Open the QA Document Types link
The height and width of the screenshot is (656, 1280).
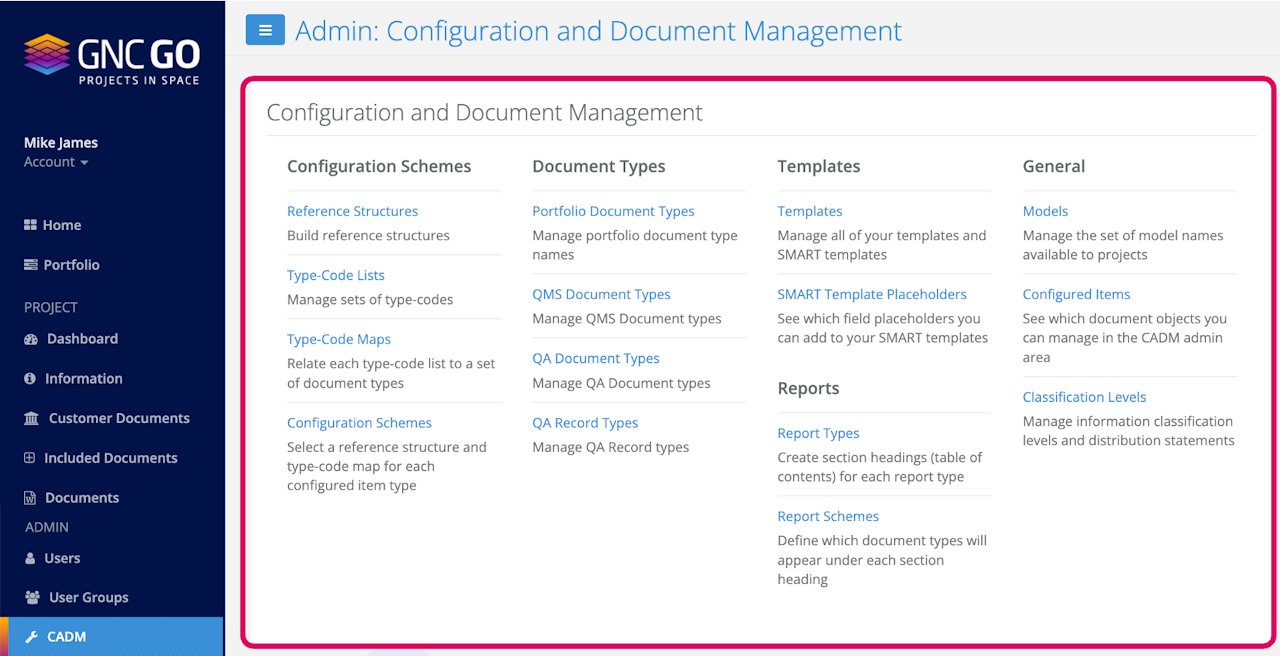(x=596, y=358)
